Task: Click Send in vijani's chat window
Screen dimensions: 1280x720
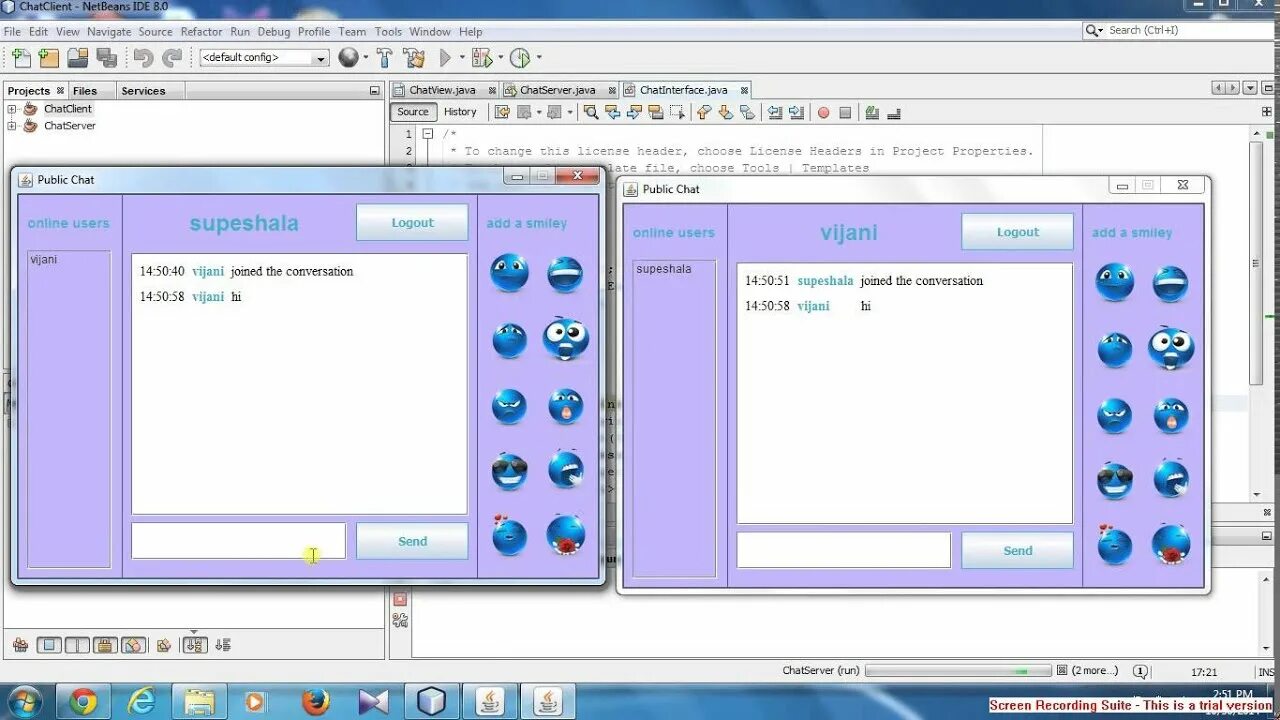Action: pyautogui.click(x=1017, y=550)
